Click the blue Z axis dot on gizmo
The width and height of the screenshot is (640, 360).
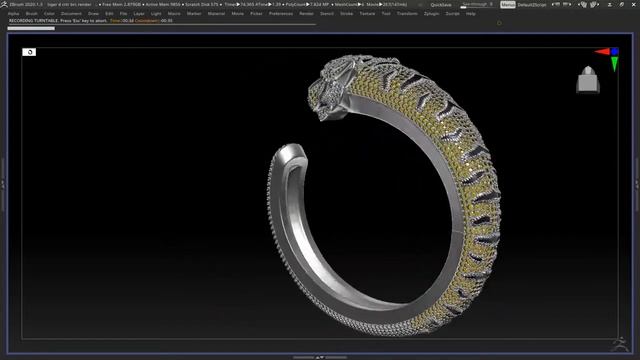point(614,51)
